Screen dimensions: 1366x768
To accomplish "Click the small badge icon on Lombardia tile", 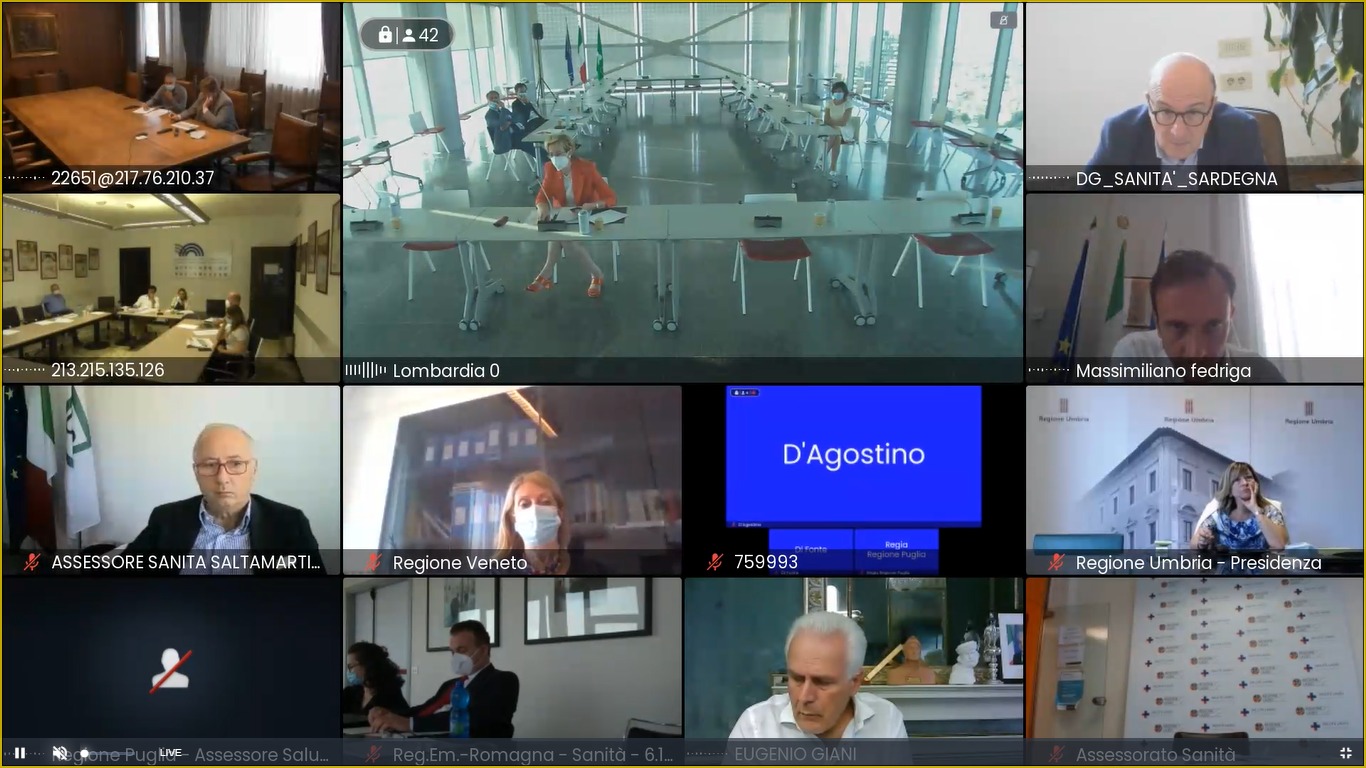I will click(x=1003, y=20).
